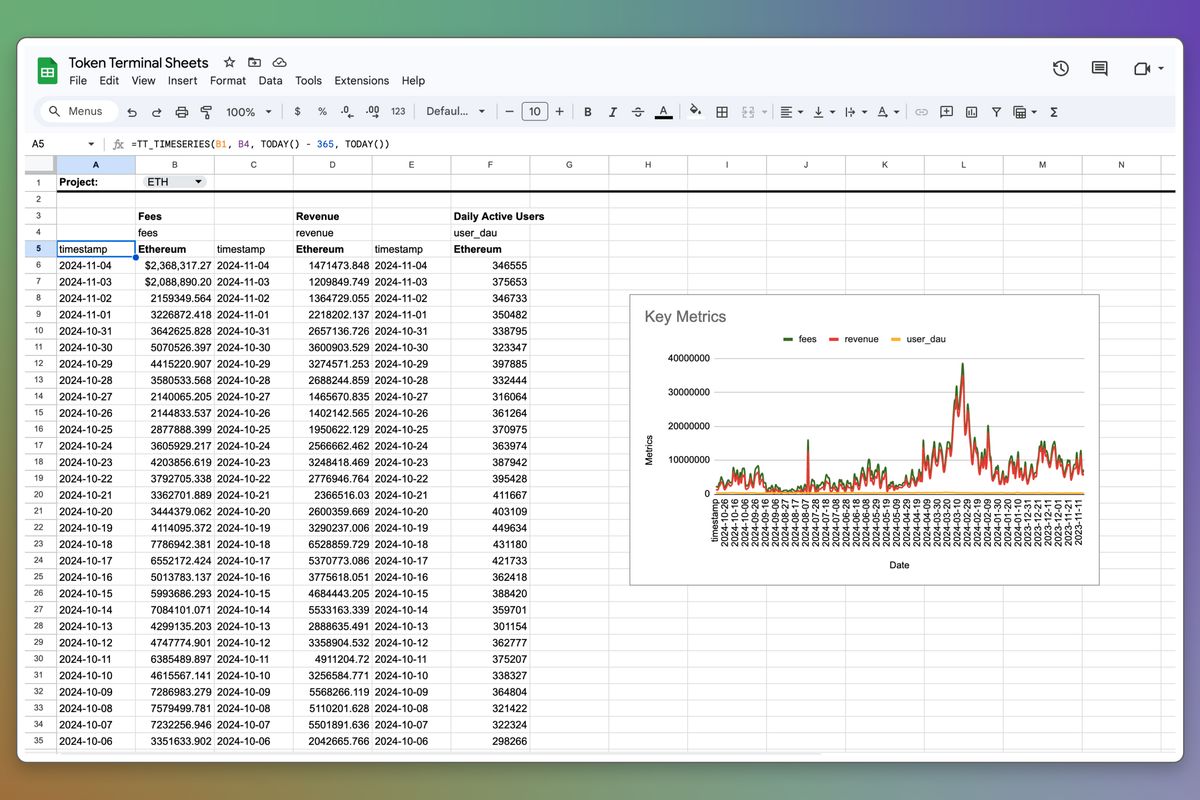Open the ETH project dropdown in B1
Screen dimensions: 1200x800
(174, 182)
